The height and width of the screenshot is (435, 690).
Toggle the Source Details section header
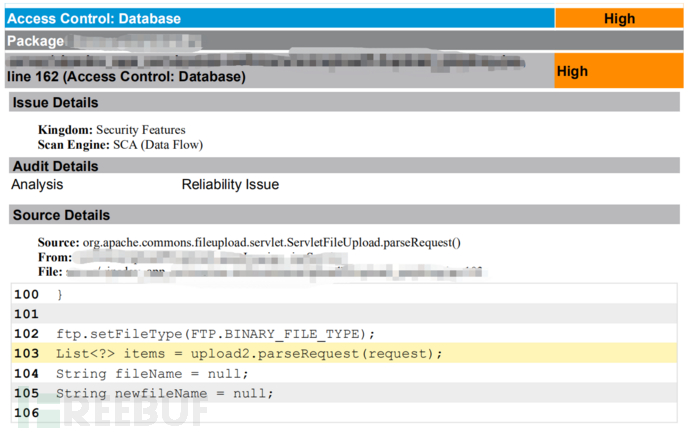[x=60, y=215]
